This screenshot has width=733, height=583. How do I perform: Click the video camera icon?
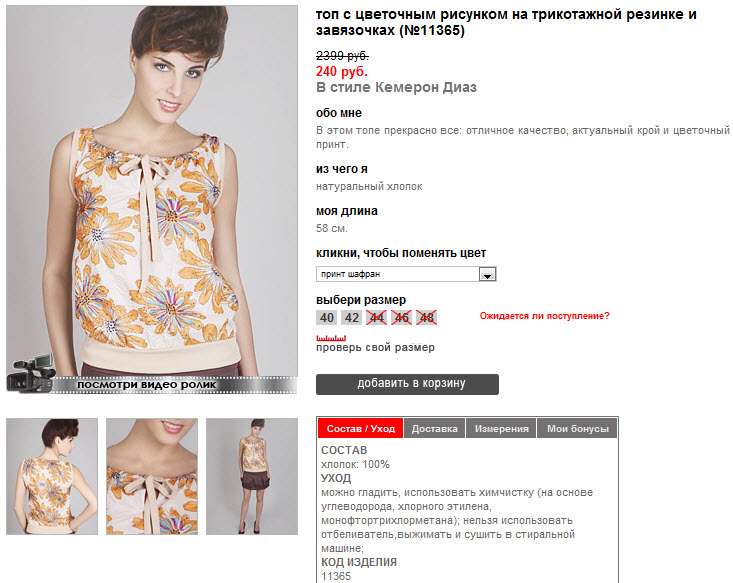click(30, 374)
